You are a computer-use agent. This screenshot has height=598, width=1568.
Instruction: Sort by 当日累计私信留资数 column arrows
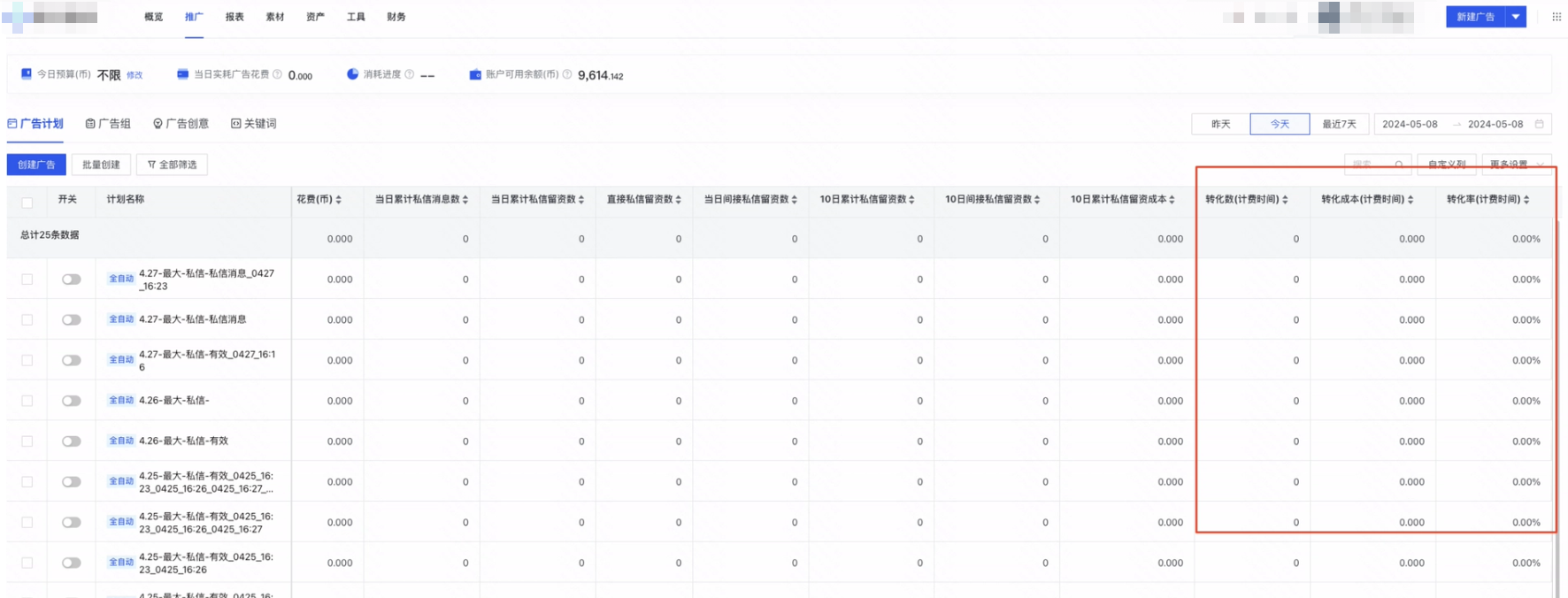pyautogui.click(x=581, y=200)
